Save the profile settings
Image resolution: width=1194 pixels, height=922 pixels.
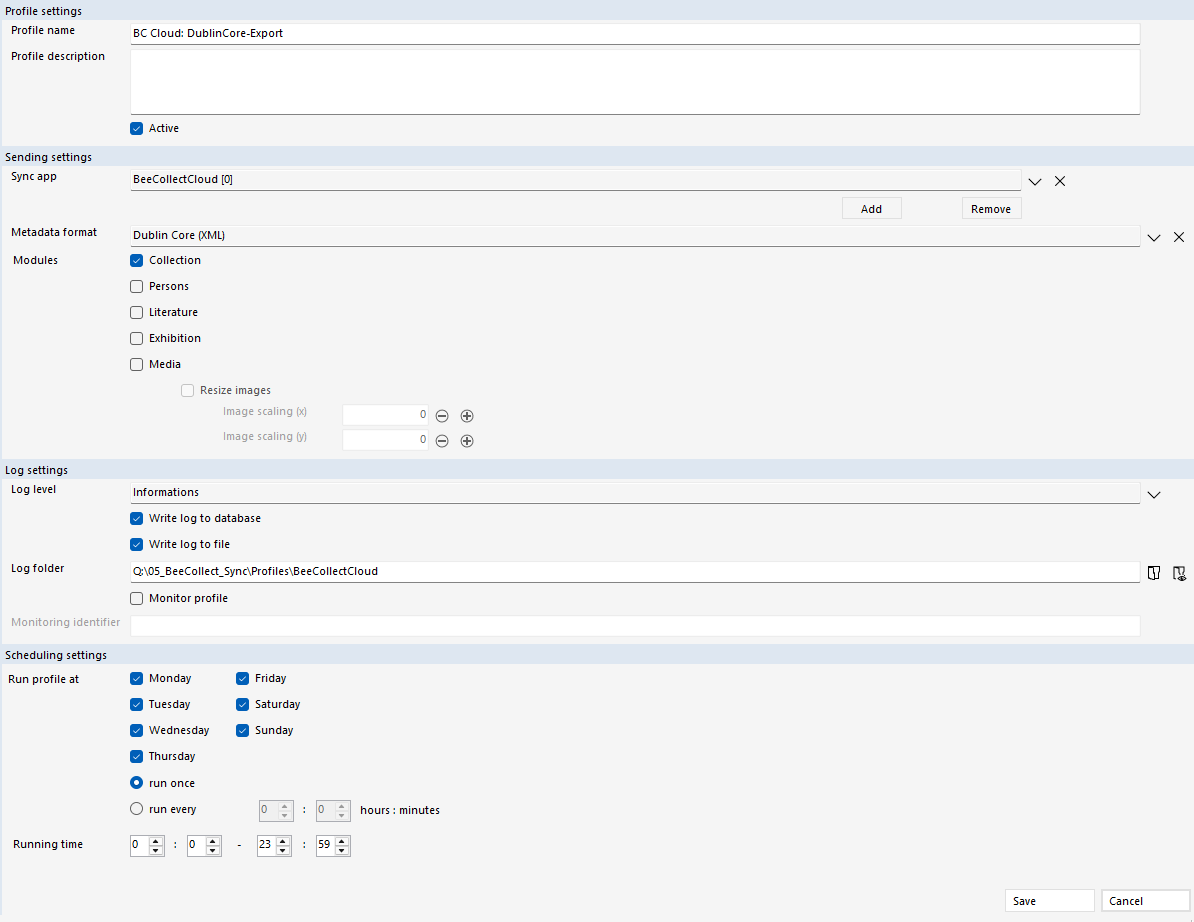[1049, 900]
